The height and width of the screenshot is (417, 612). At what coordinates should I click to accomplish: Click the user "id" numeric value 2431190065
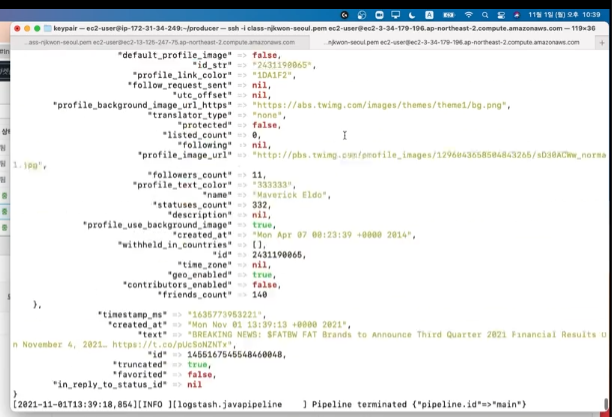(x=277, y=255)
